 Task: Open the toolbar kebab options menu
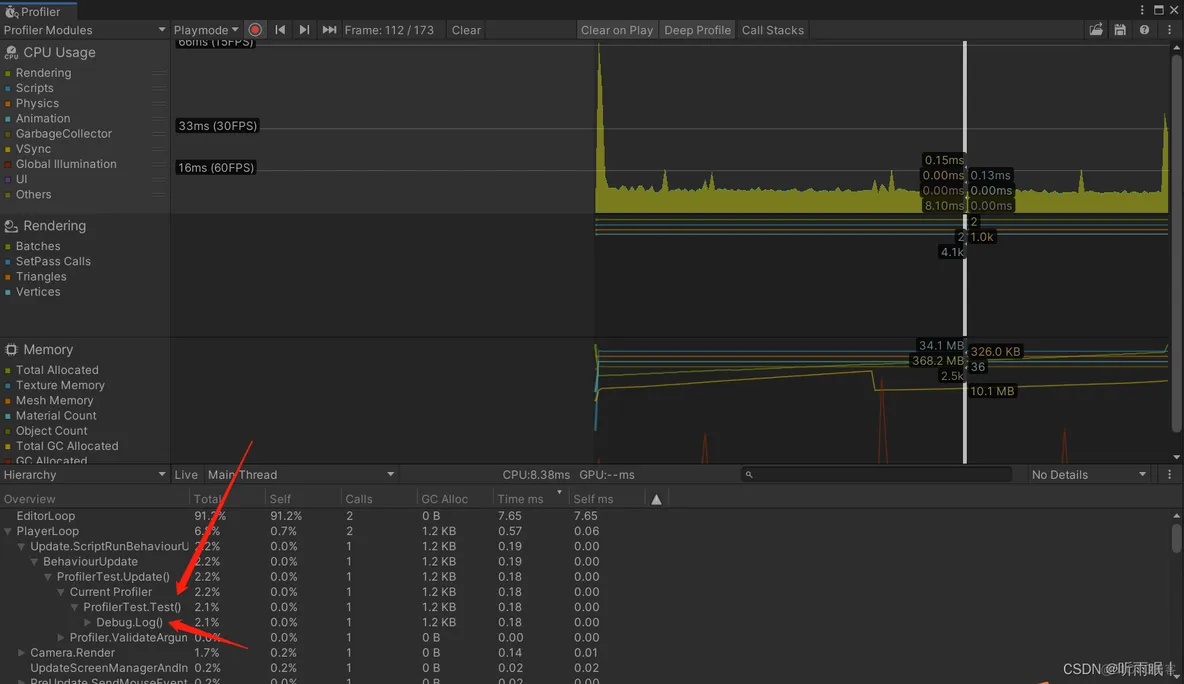pos(1170,30)
